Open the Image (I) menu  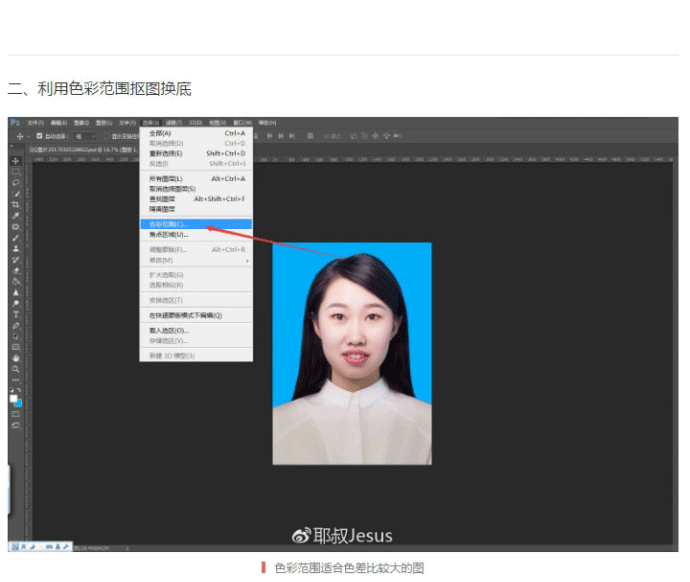pyautogui.click(x=81, y=123)
